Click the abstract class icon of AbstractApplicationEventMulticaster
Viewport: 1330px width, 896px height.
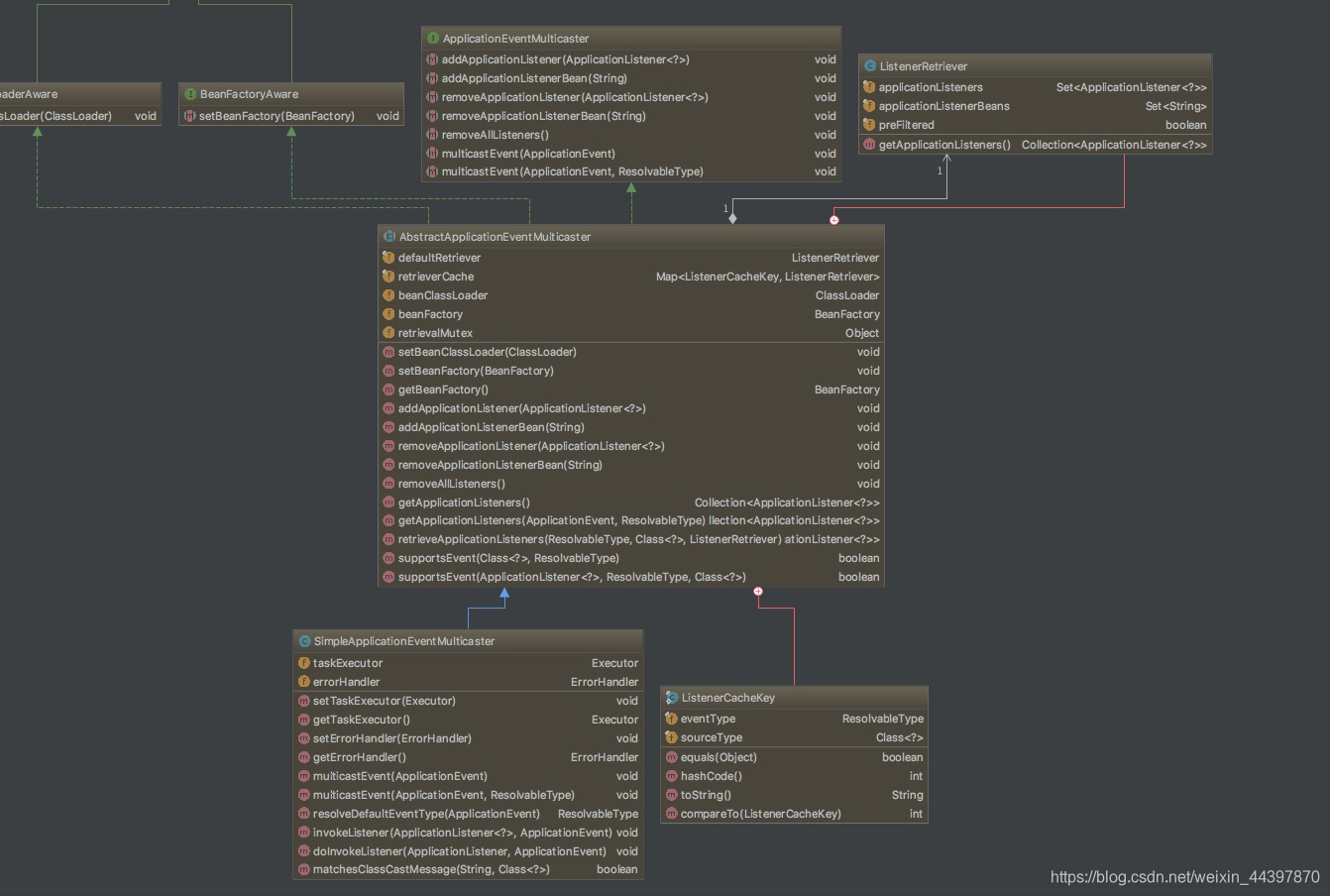tap(389, 237)
